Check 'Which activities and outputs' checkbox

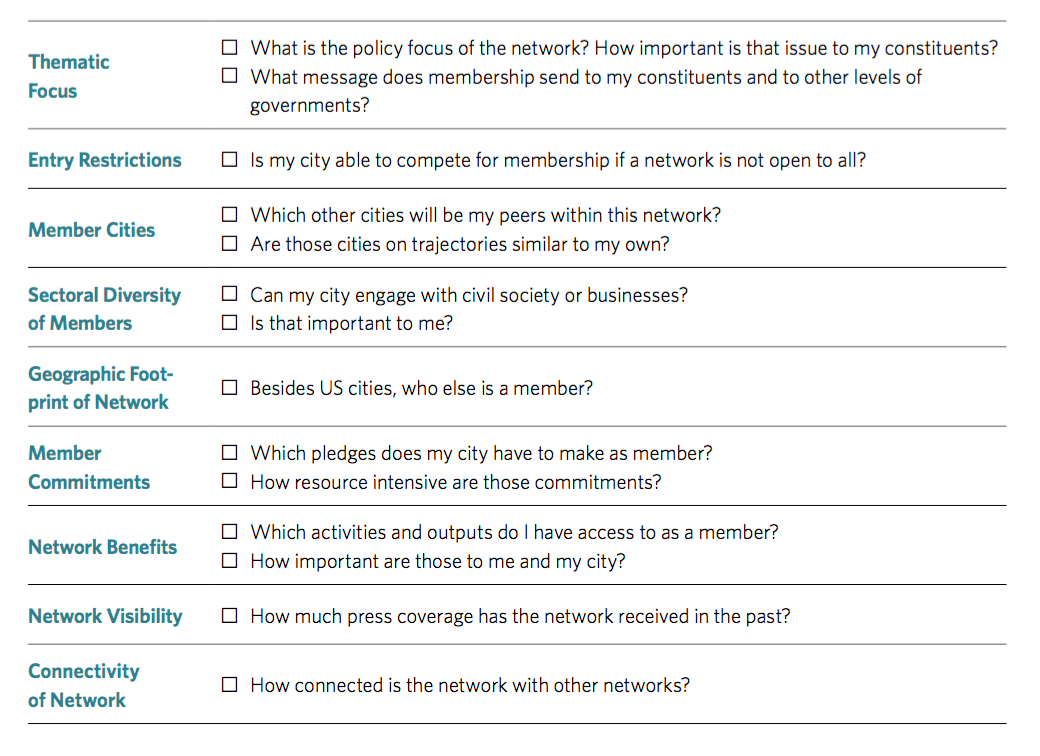point(229,531)
